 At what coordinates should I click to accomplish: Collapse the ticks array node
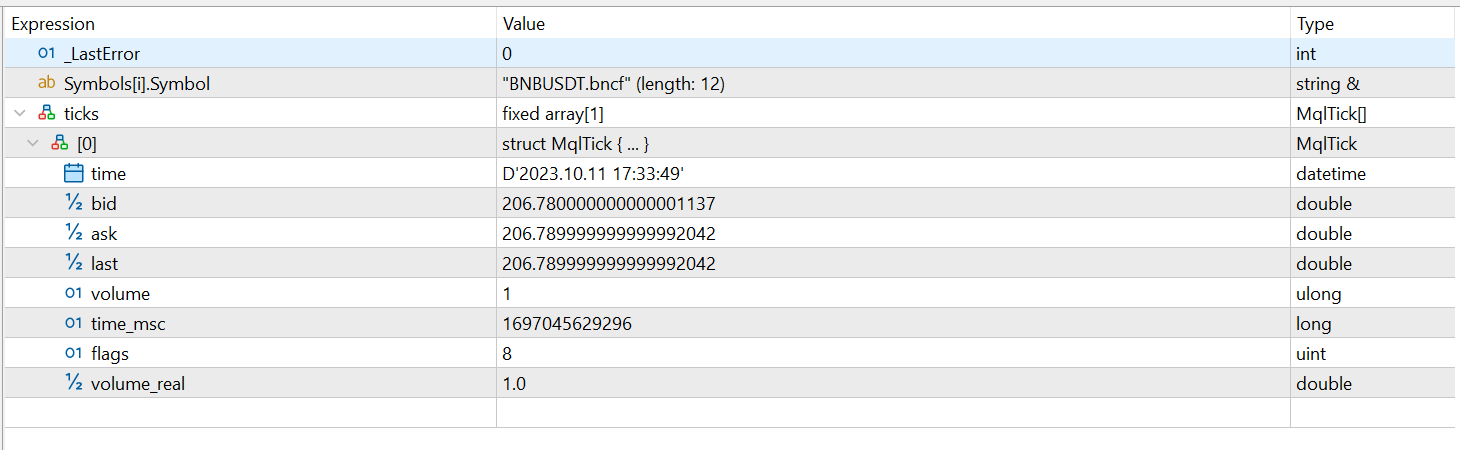20,114
